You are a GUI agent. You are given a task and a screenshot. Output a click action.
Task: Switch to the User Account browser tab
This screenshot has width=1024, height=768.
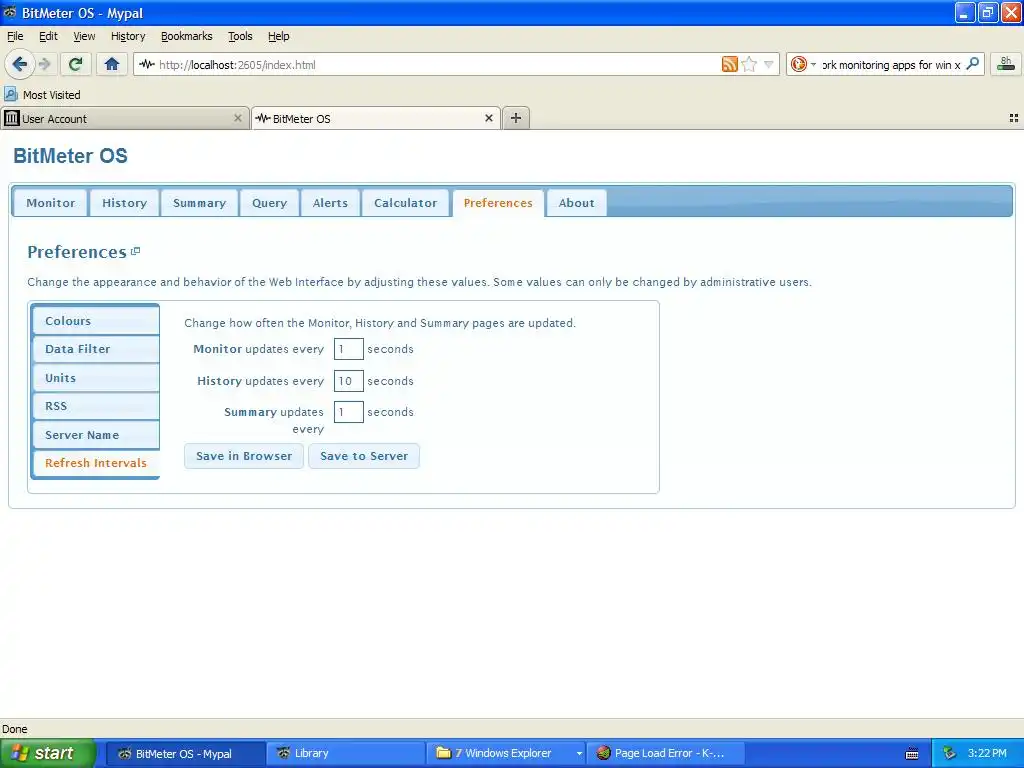coord(124,118)
